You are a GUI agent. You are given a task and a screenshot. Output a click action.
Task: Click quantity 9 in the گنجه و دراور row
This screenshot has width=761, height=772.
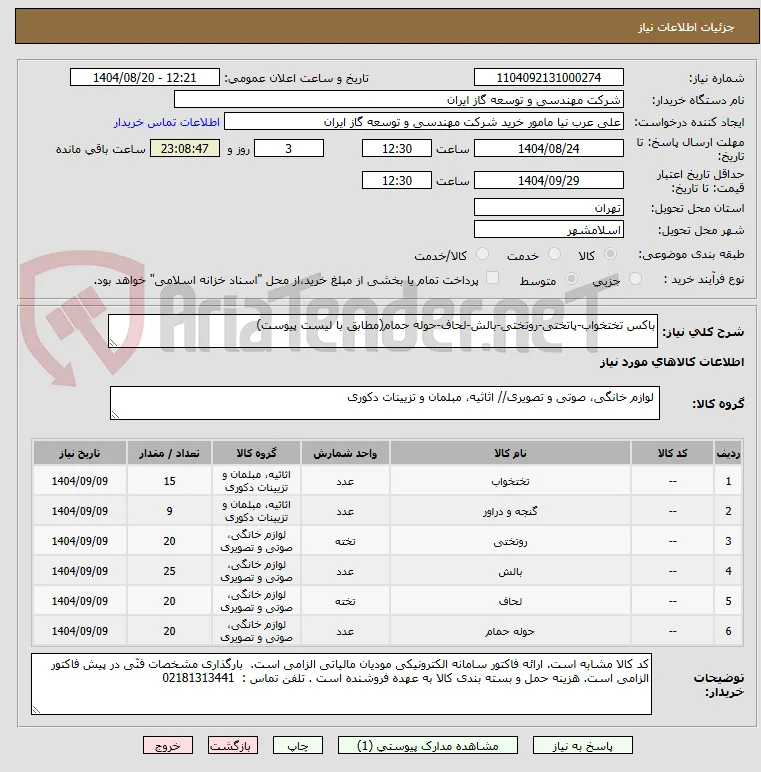169,511
